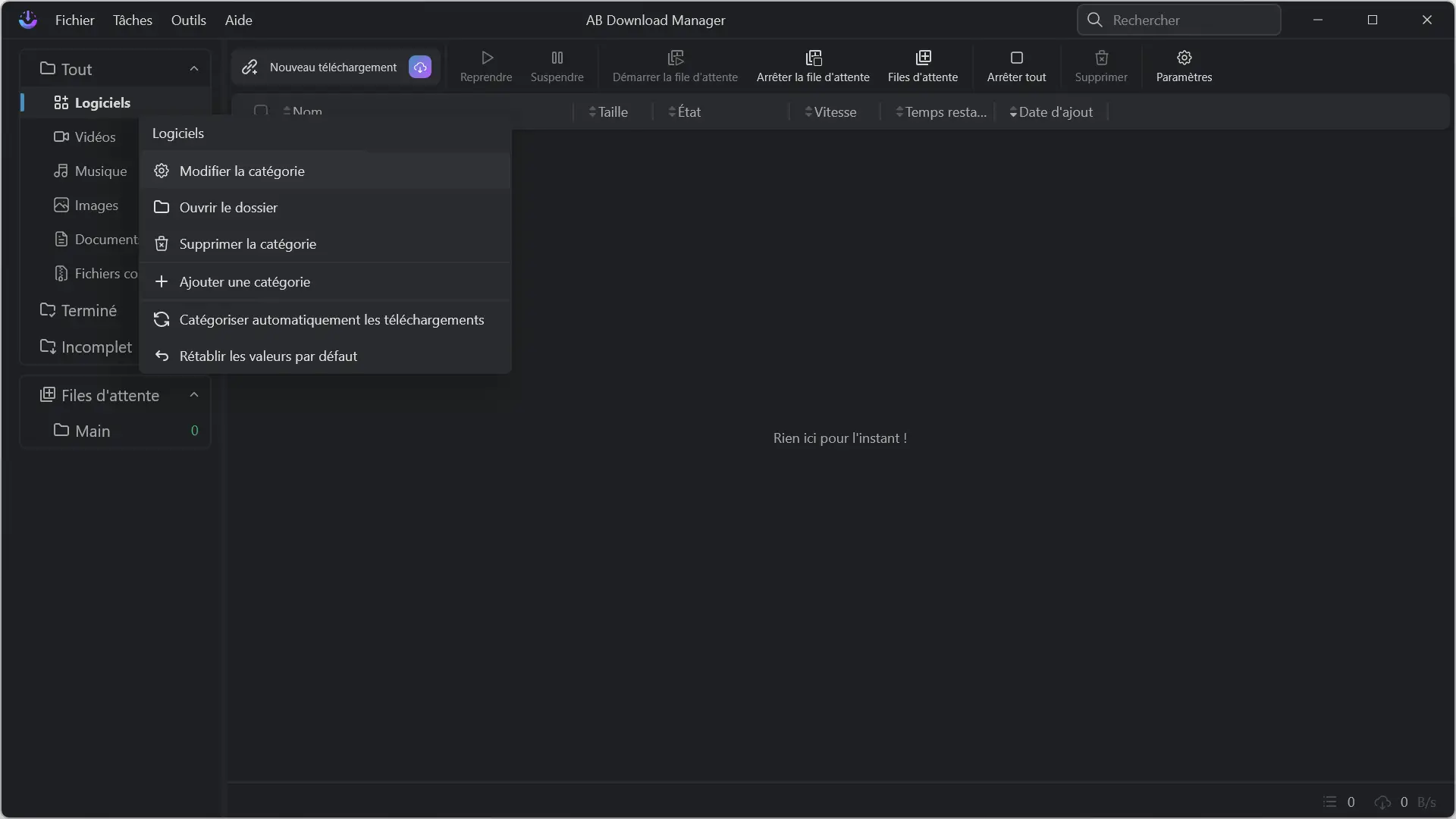Click the download speed cloud icon in status bar
The image size is (1456, 819).
click(x=1382, y=802)
